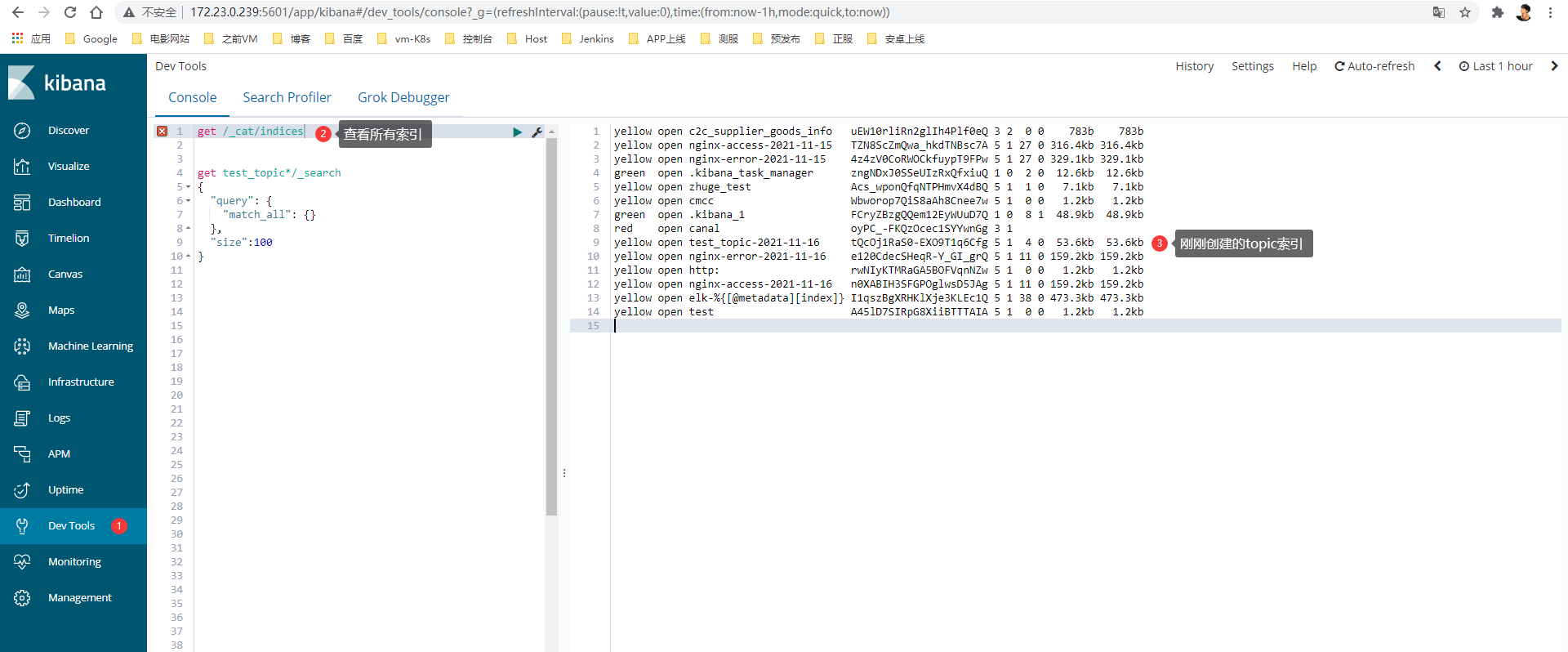The height and width of the screenshot is (652, 1568).
Task: Open Jenkins bookmark folder
Action: pyautogui.click(x=588, y=38)
